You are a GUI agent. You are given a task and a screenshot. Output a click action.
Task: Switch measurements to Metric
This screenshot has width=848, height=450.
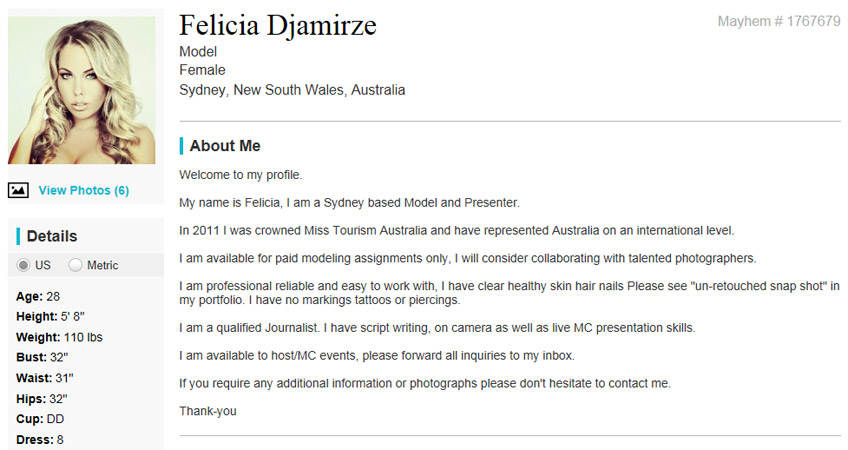tap(76, 265)
